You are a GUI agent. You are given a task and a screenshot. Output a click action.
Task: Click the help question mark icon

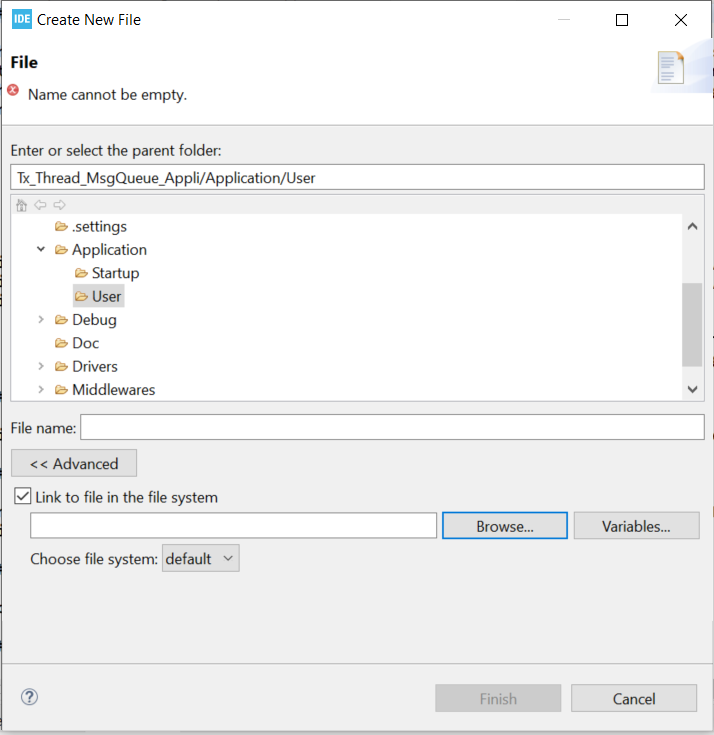[x=29, y=697]
